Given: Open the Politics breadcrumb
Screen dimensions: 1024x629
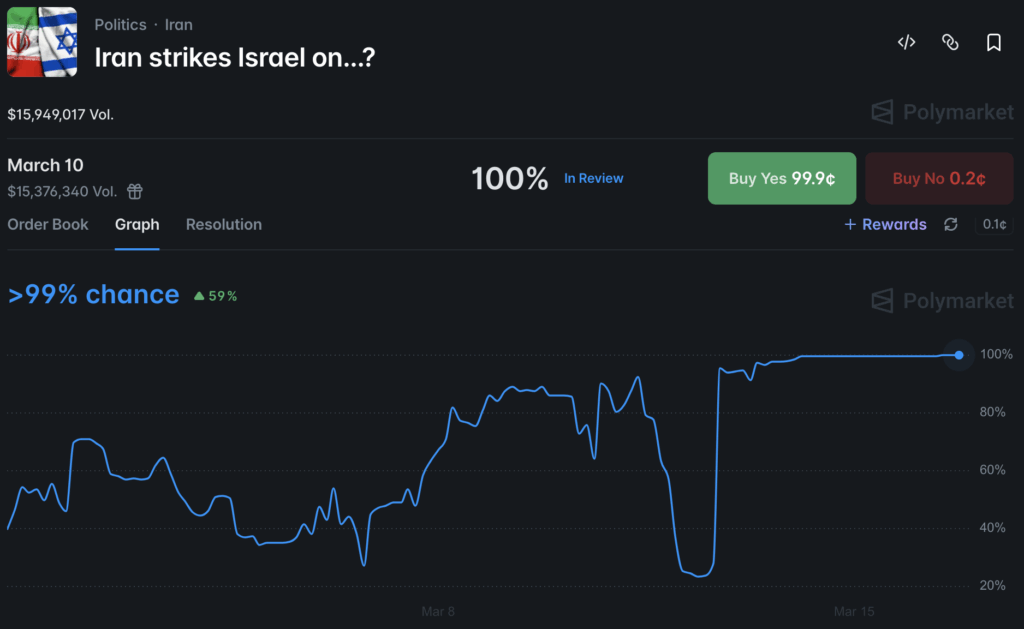Looking at the screenshot, I should [x=120, y=24].
